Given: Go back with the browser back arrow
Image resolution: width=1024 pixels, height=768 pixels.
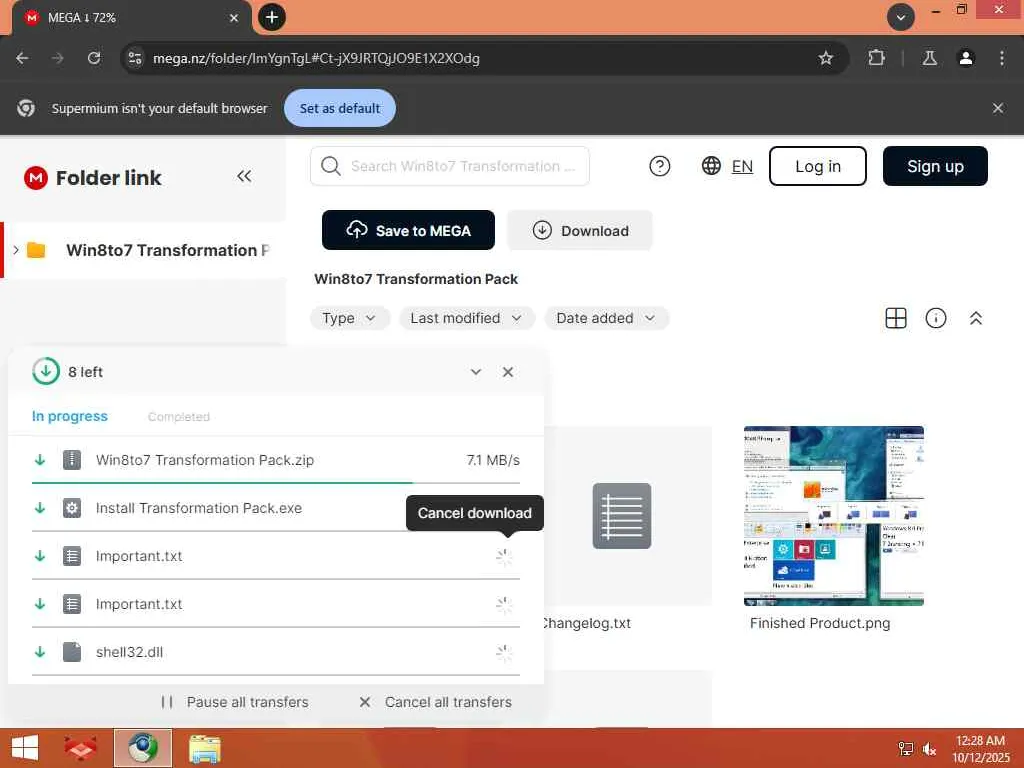Looking at the screenshot, I should [22, 58].
